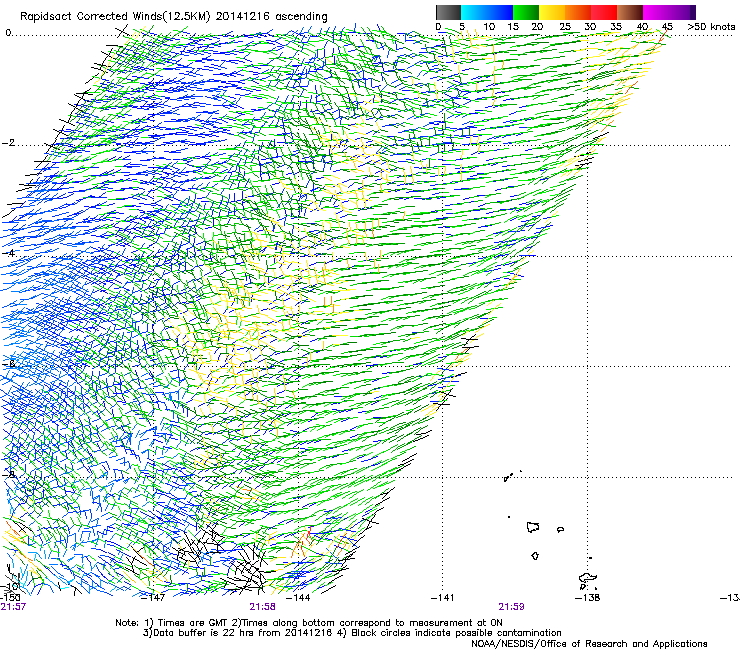Image resolution: width=740 pixels, height=650 pixels.
Task: Select the brown 35-40 knot legend segment
Action: [x=630, y=12]
